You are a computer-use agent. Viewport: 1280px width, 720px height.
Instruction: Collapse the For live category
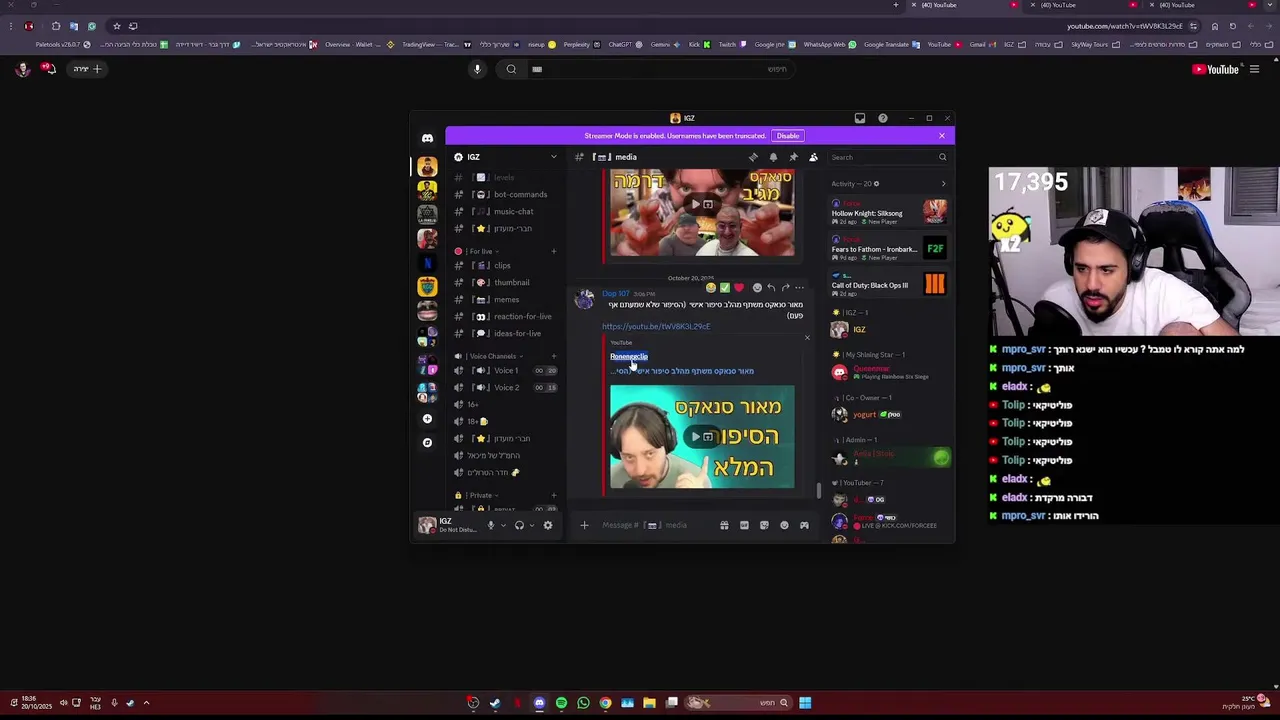481,251
